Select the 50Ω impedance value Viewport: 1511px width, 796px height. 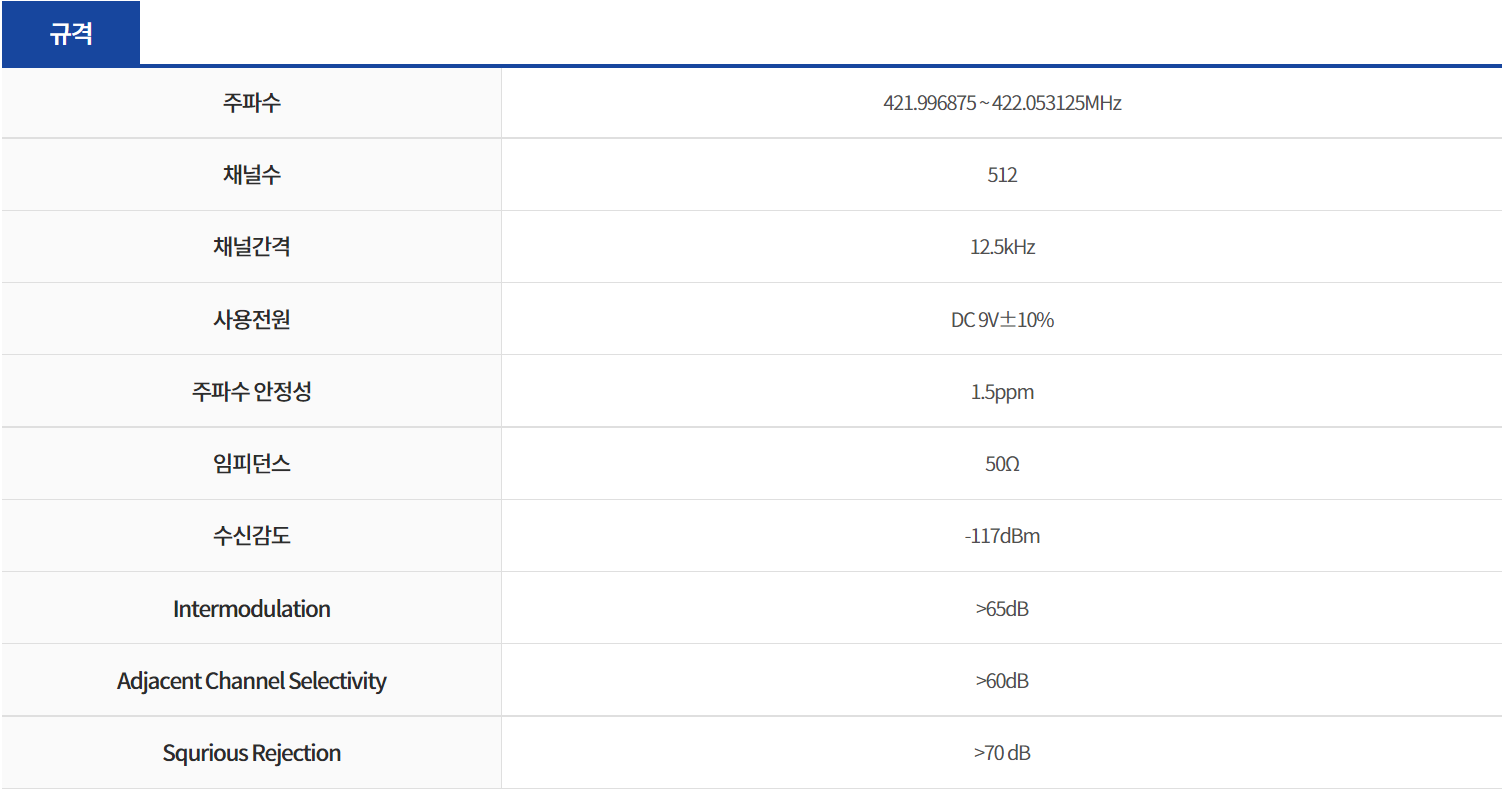point(1002,464)
